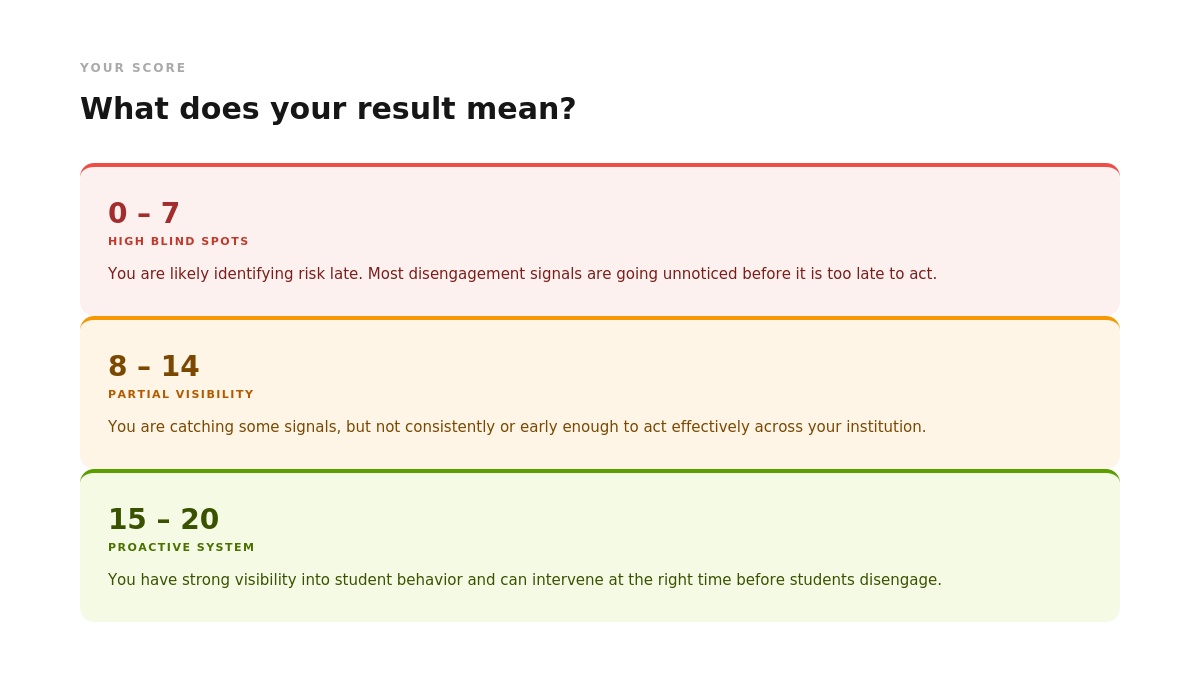1200x682 pixels.
Task: Select the cream Partial Visibility card
Action: pos(600,392)
